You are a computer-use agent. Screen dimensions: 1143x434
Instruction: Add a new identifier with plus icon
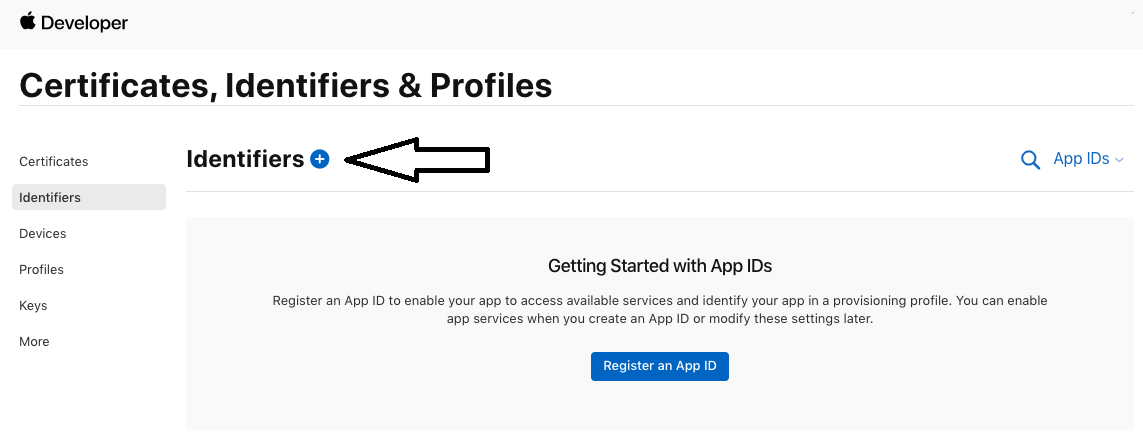point(320,159)
